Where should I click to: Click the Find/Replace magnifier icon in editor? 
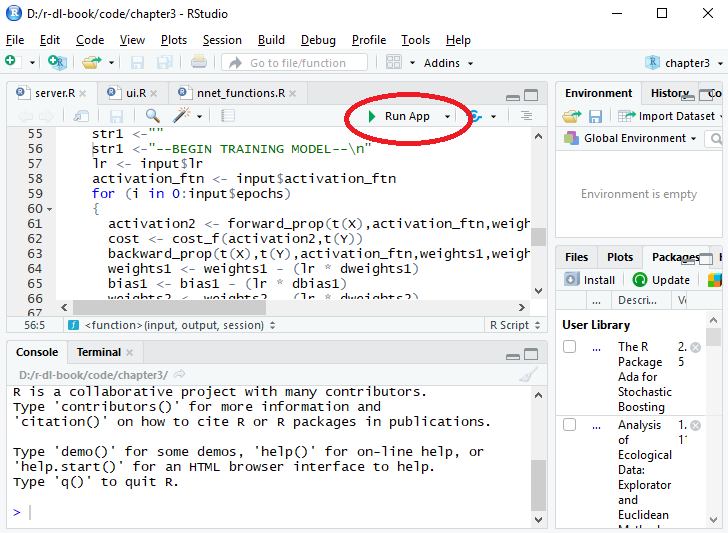click(153, 116)
